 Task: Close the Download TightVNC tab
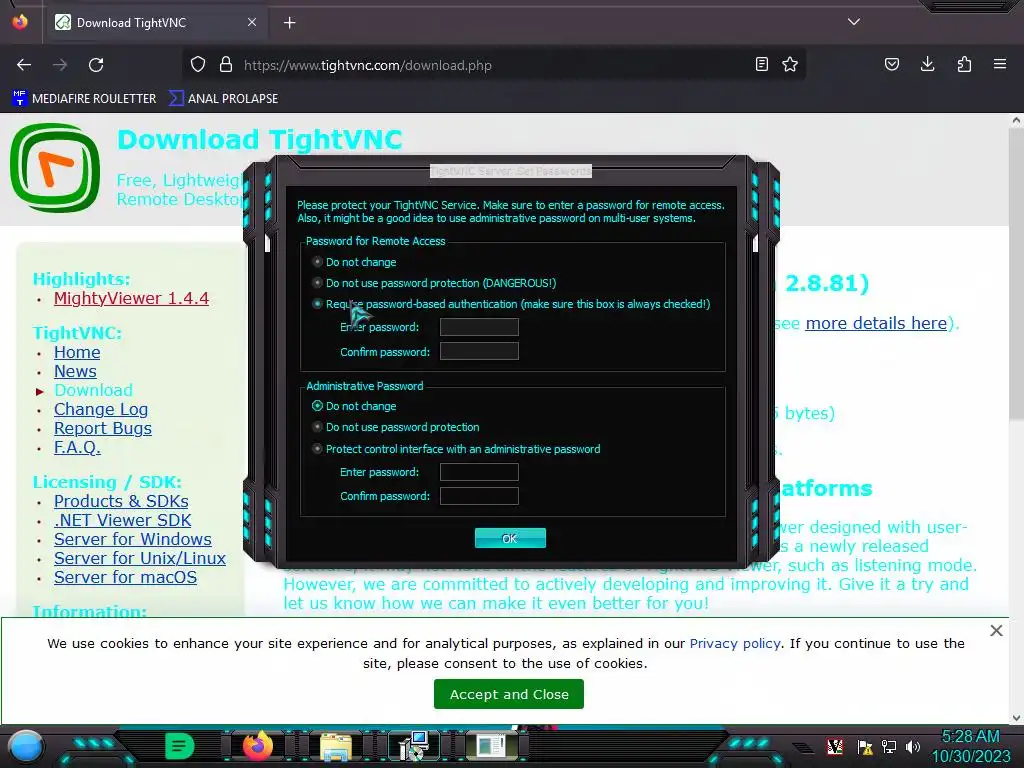[x=252, y=22]
